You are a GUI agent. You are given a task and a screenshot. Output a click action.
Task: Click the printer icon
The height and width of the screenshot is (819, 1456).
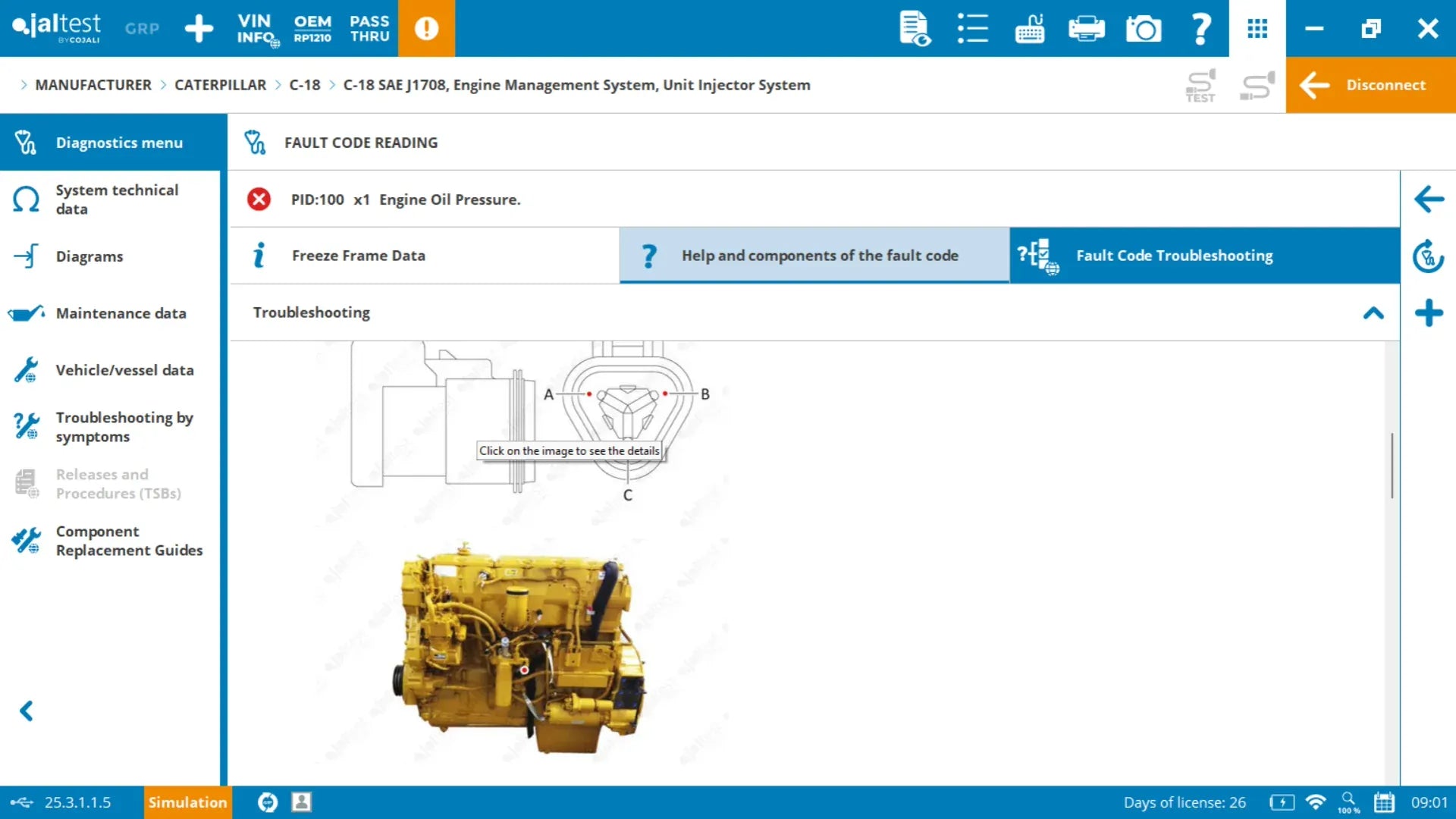pyautogui.click(x=1086, y=29)
